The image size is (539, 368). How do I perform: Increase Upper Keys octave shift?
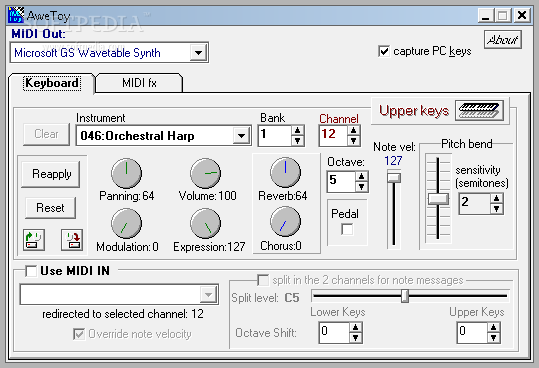click(x=493, y=327)
